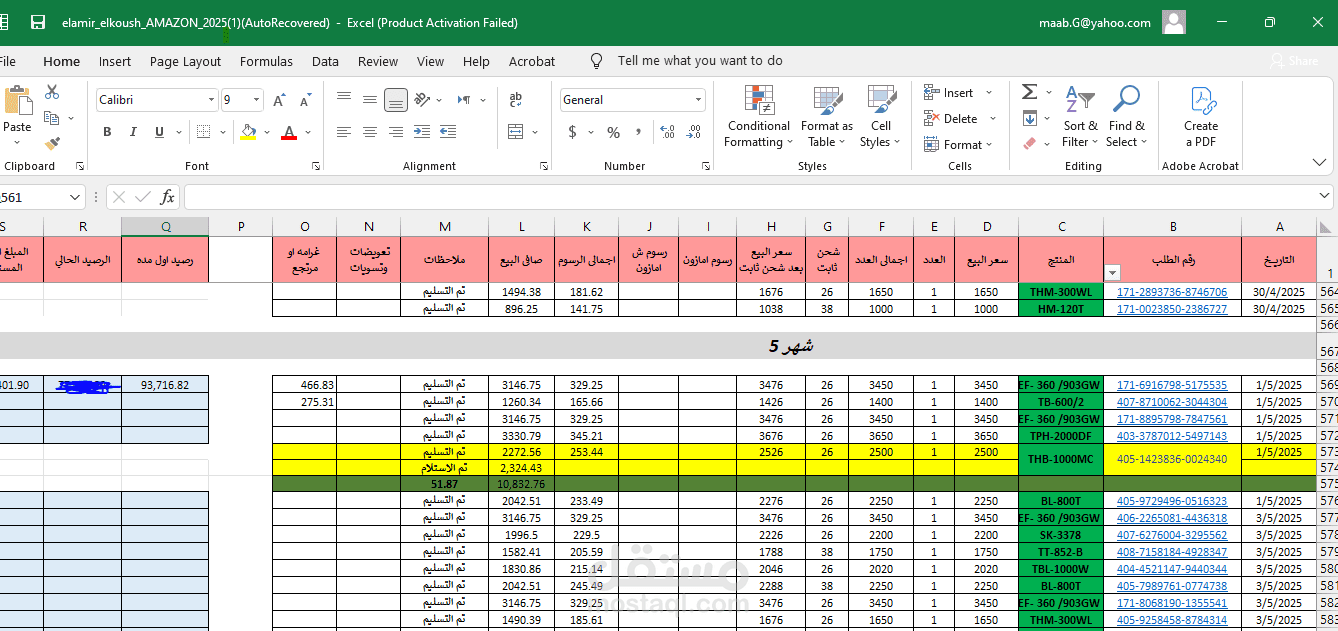Click the Cut scissors icon

point(52,92)
